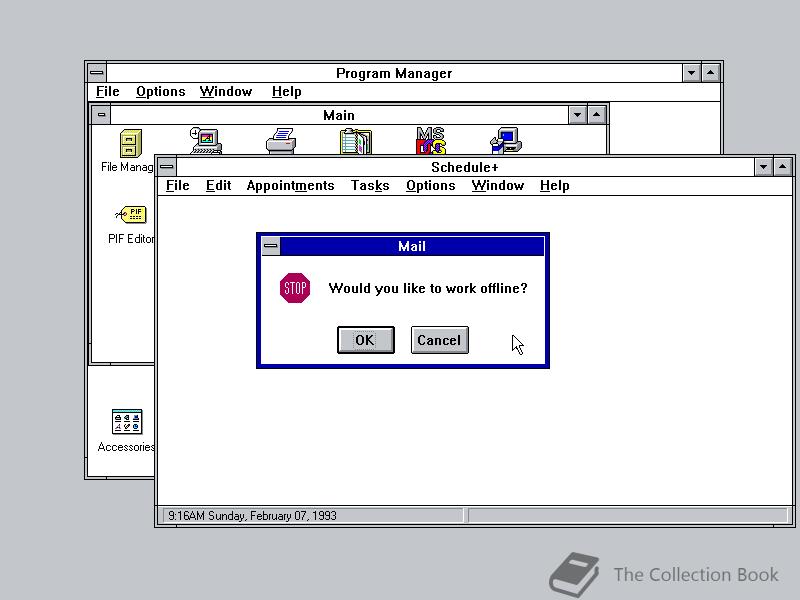Click the STOP sign icon in Mail dialog

click(x=295, y=288)
